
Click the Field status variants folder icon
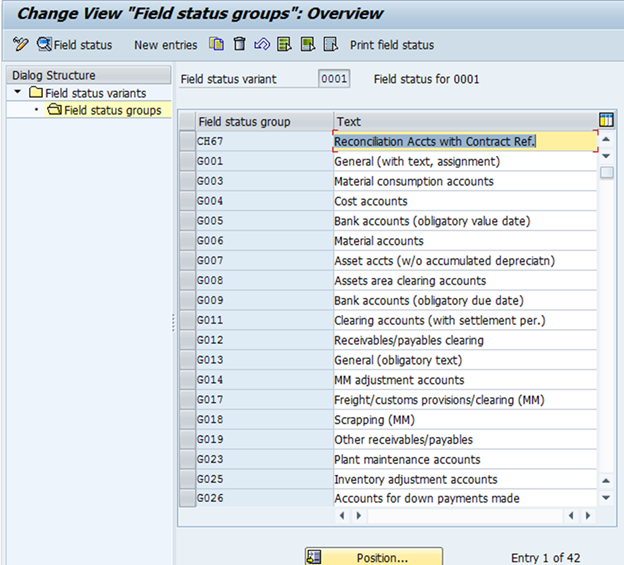tap(36, 92)
